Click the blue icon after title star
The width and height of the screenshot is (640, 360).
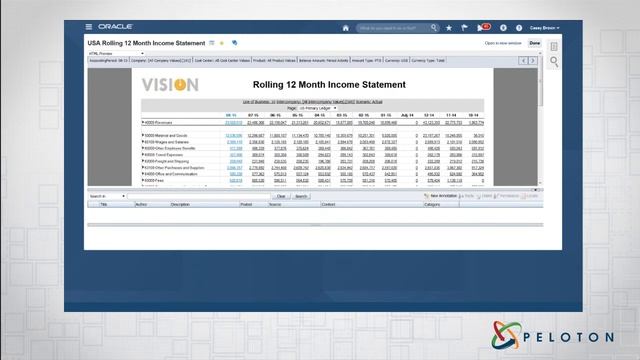click(234, 43)
